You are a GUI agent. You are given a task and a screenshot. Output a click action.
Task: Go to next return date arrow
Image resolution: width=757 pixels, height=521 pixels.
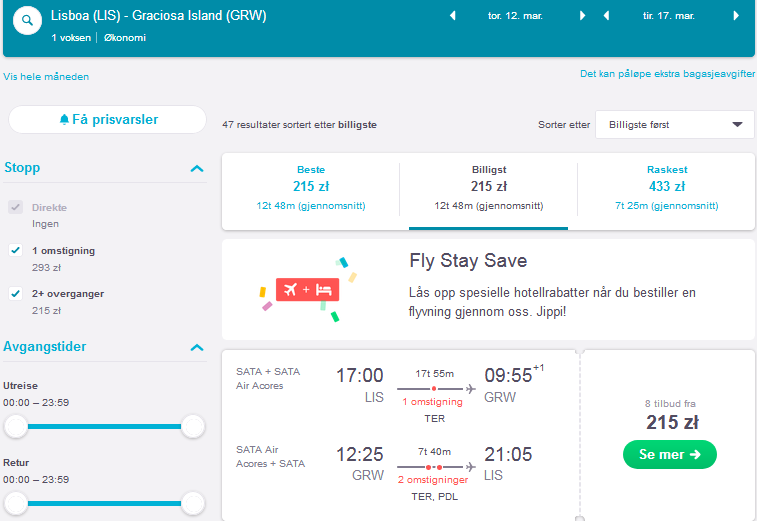[x=736, y=15]
